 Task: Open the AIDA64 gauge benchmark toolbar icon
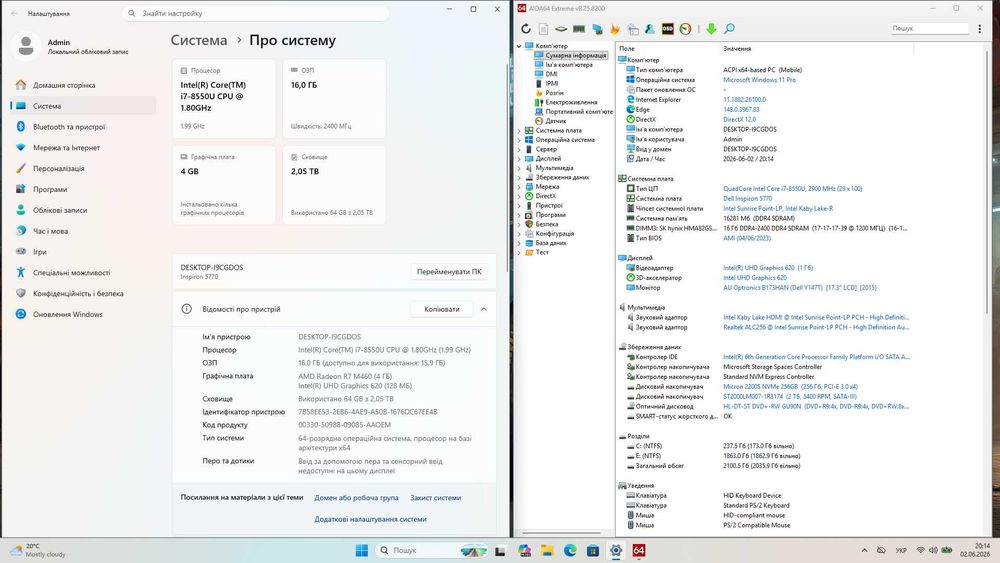pyautogui.click(x=686, y=29)
